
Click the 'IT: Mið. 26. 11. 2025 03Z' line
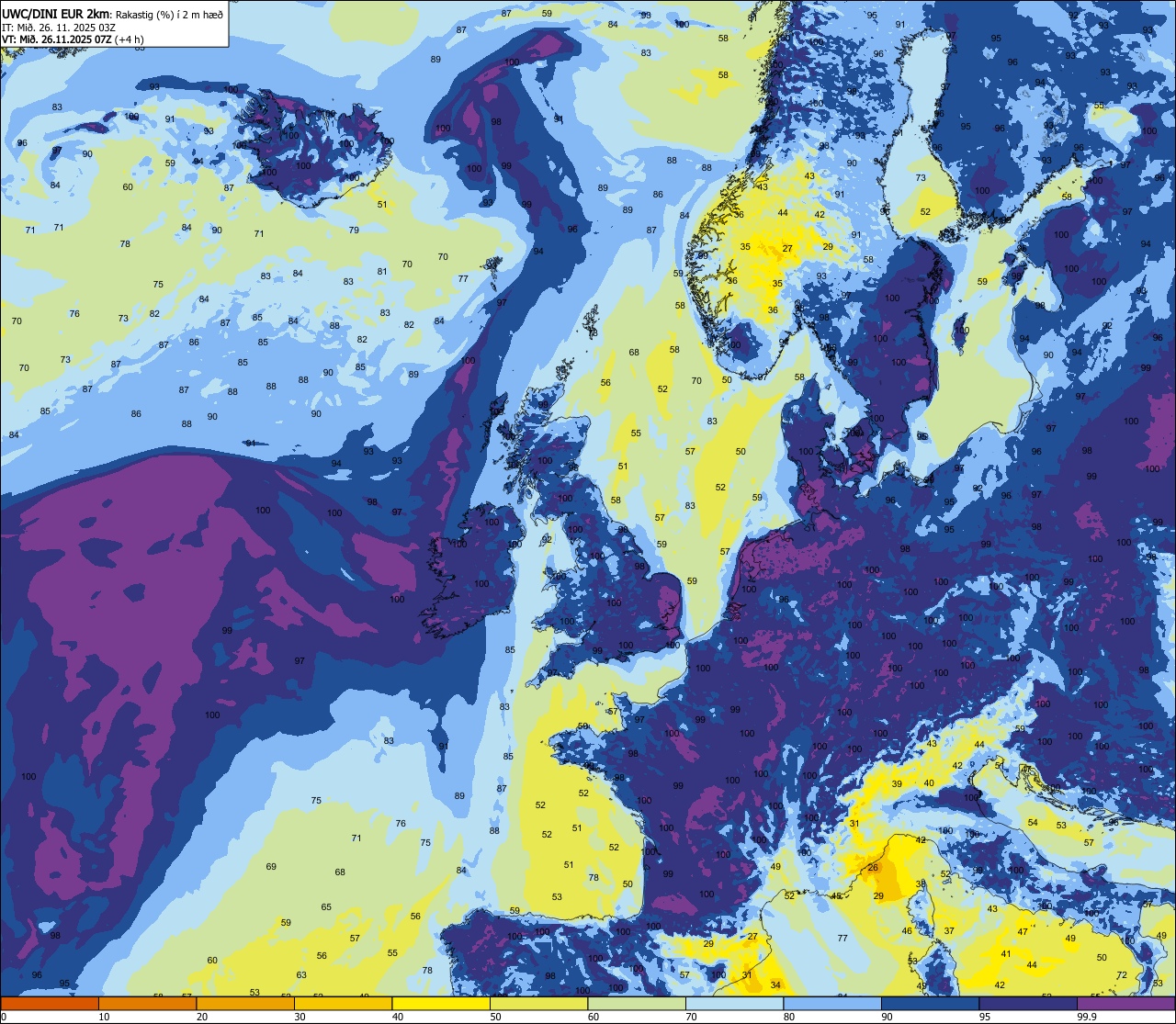pyautogui.click(x=59, y=27)
